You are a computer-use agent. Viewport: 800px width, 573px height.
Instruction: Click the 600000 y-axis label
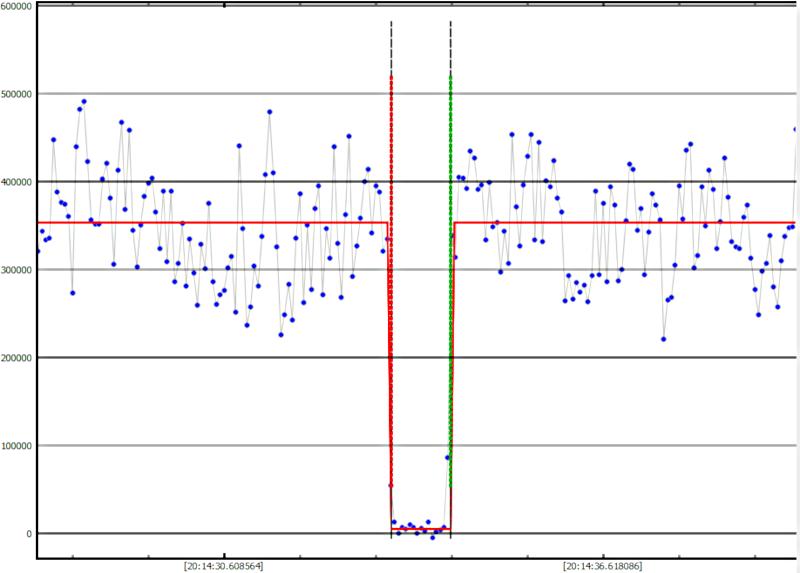pyautogui.click(x=17, y=6)
